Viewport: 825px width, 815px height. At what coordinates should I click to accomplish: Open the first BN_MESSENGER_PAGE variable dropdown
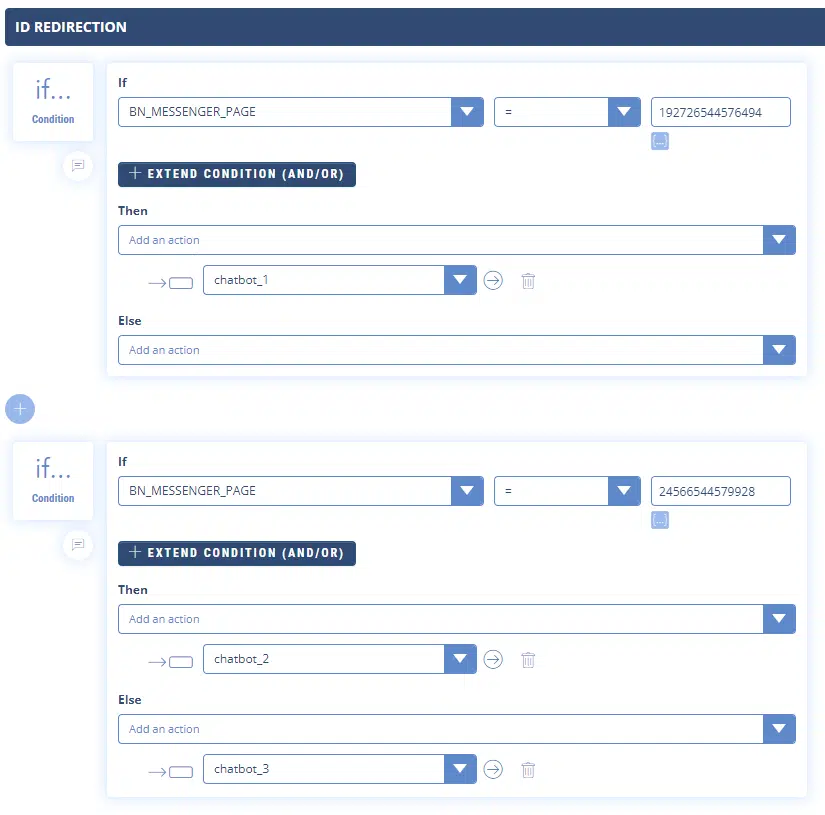coord(467,112)
